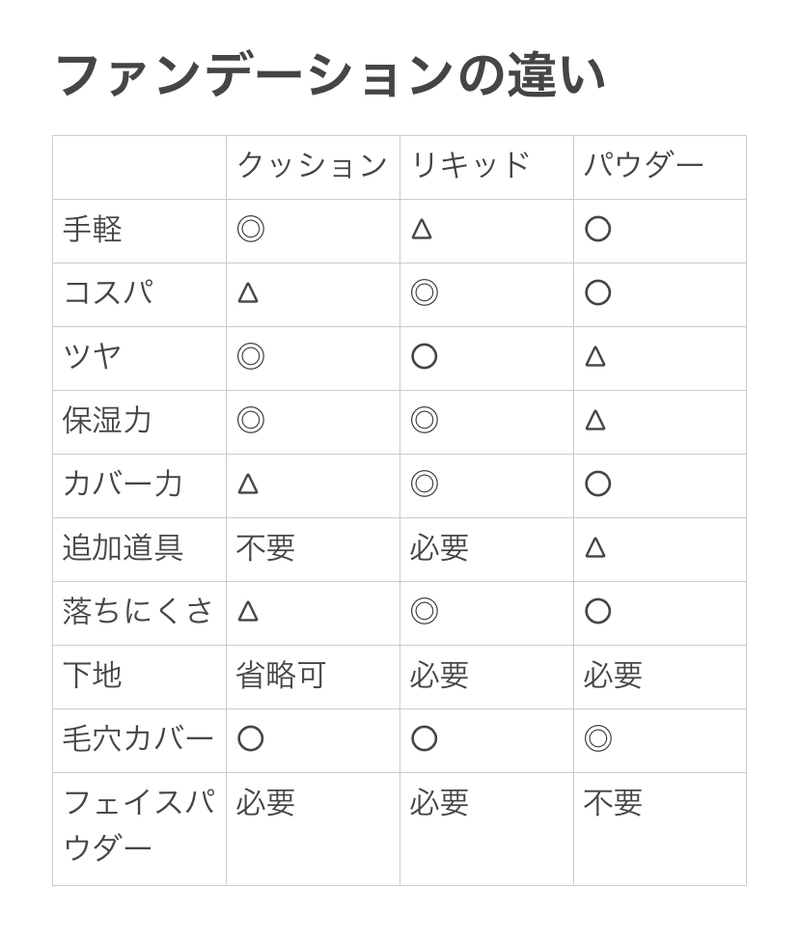Screen dimensions: 799x943
Task: Click the circle in クッション 毛穴カバー cell
Action: pos(250,739)
